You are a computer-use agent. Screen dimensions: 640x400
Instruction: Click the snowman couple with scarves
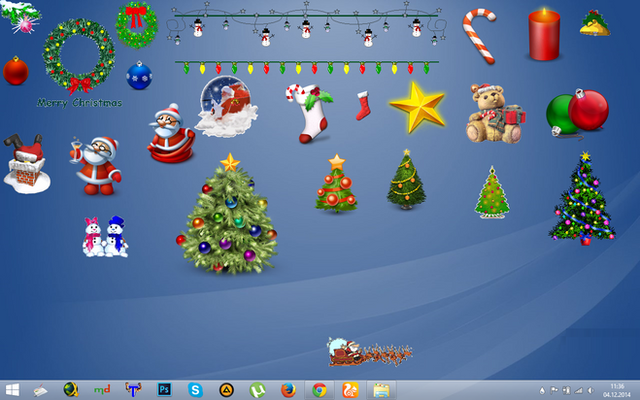click(x=105, y=237)
